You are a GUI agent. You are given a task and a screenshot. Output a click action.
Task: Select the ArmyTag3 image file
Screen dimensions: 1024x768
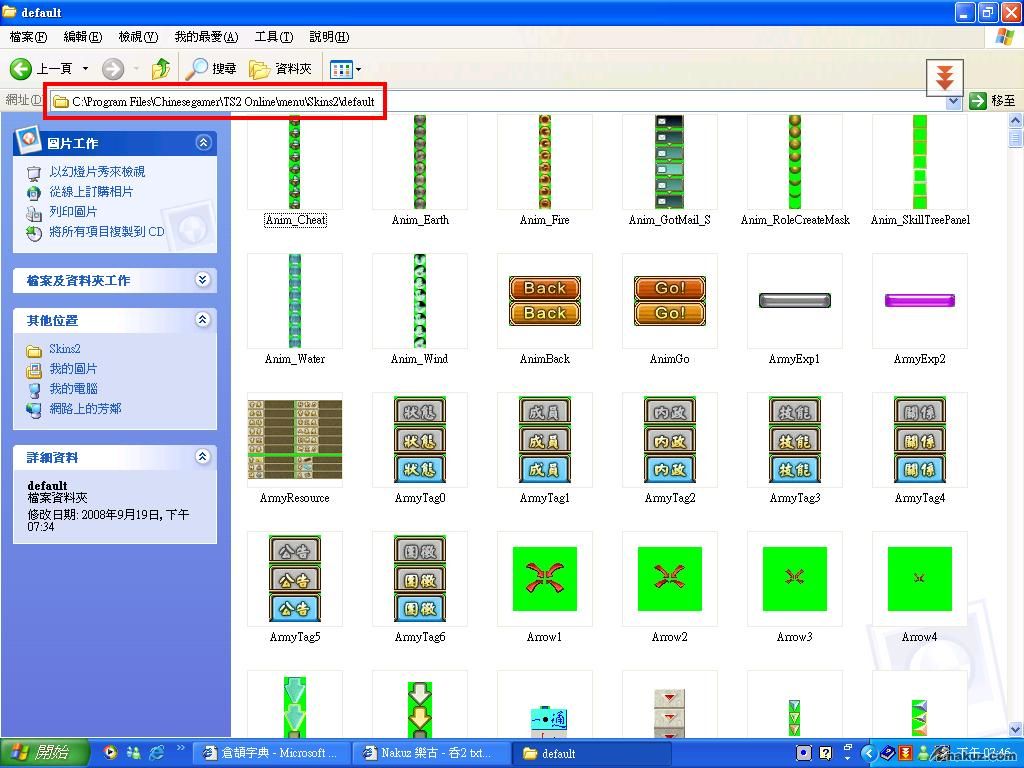(x=795, y=440)
